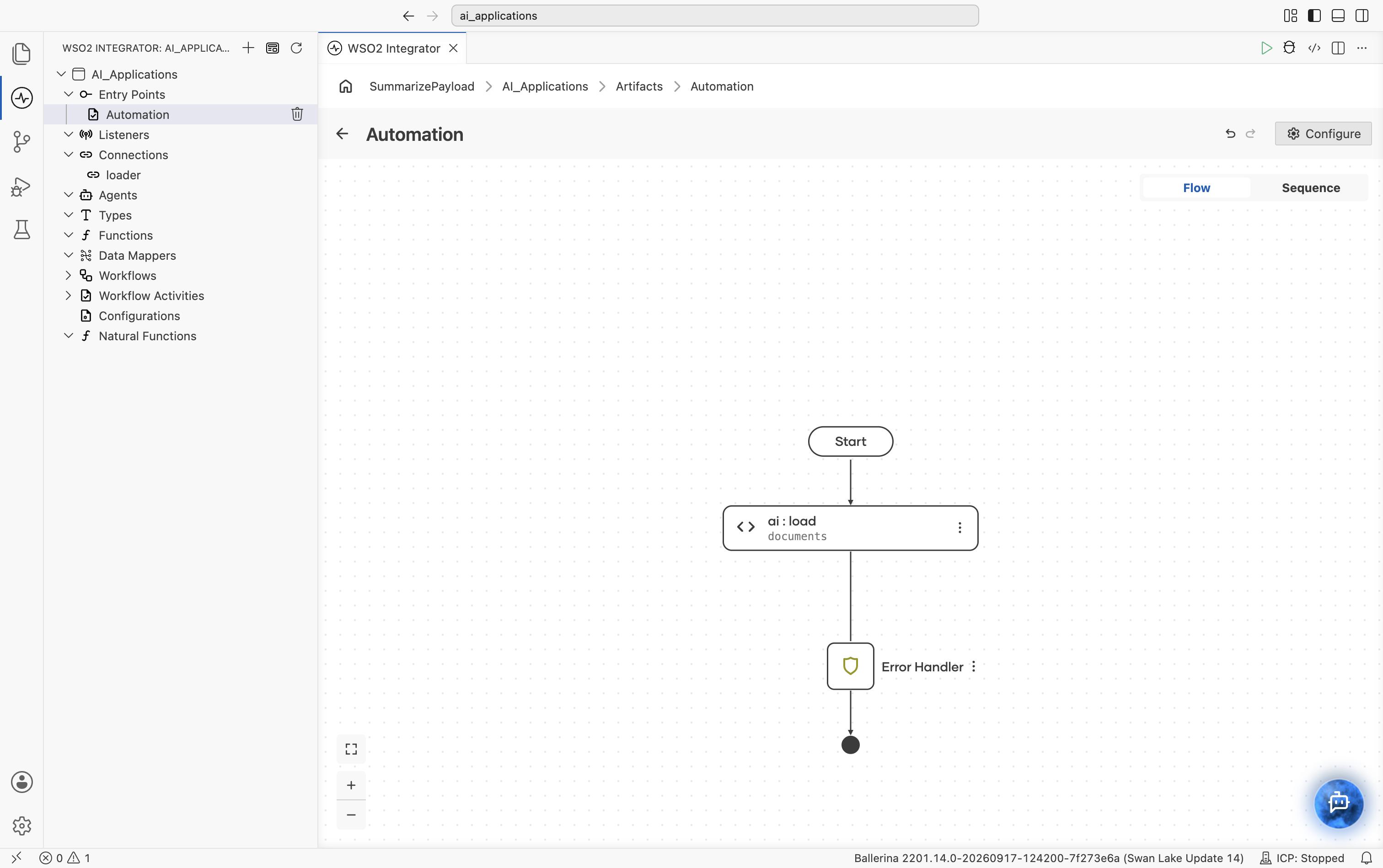The height and width of the screenshot is (868, 1383).
Task: Open the Explorer files icon in activity bar
Action: (22, 54)
